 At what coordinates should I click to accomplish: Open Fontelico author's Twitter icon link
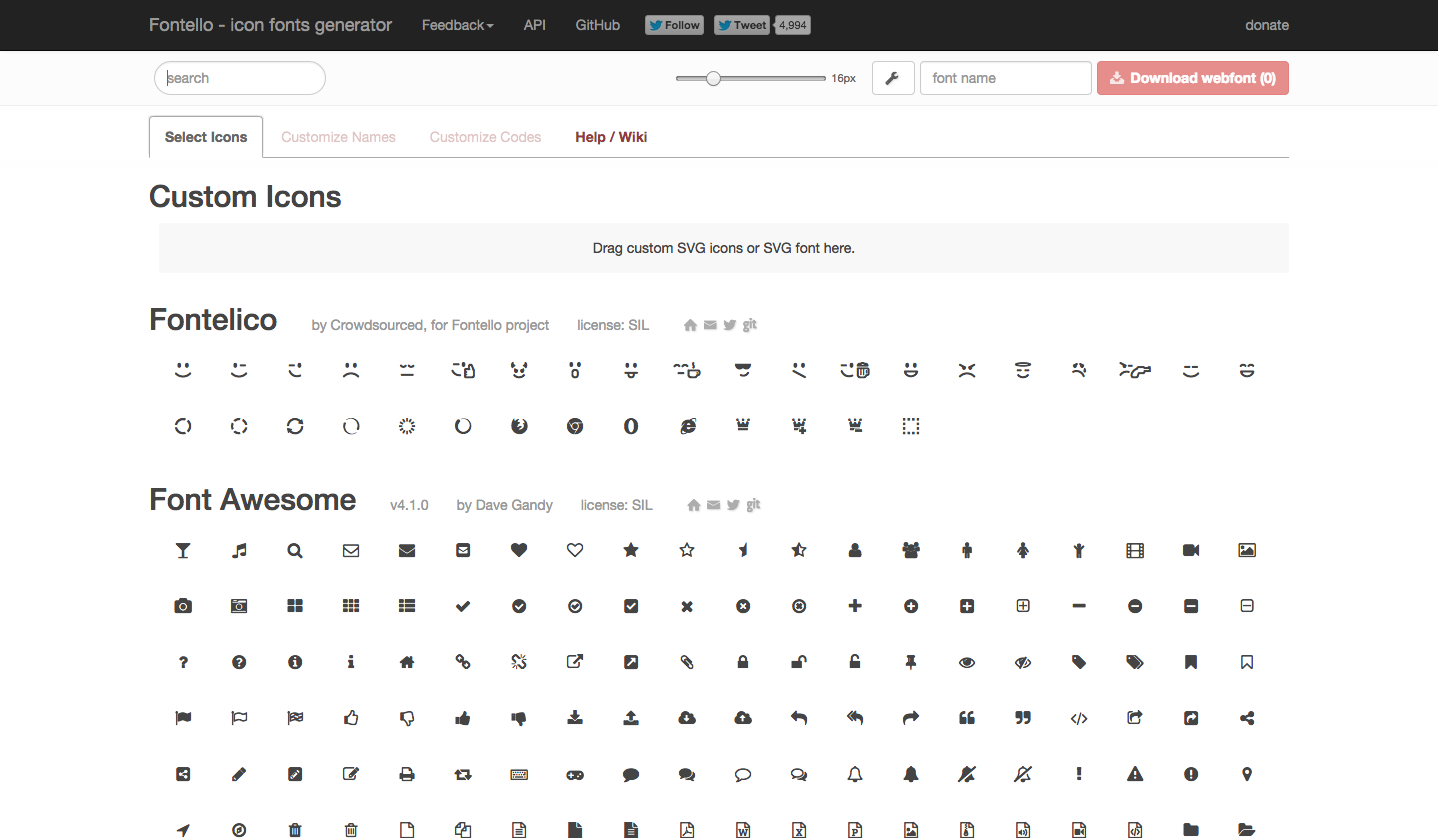tap(730, 325)
